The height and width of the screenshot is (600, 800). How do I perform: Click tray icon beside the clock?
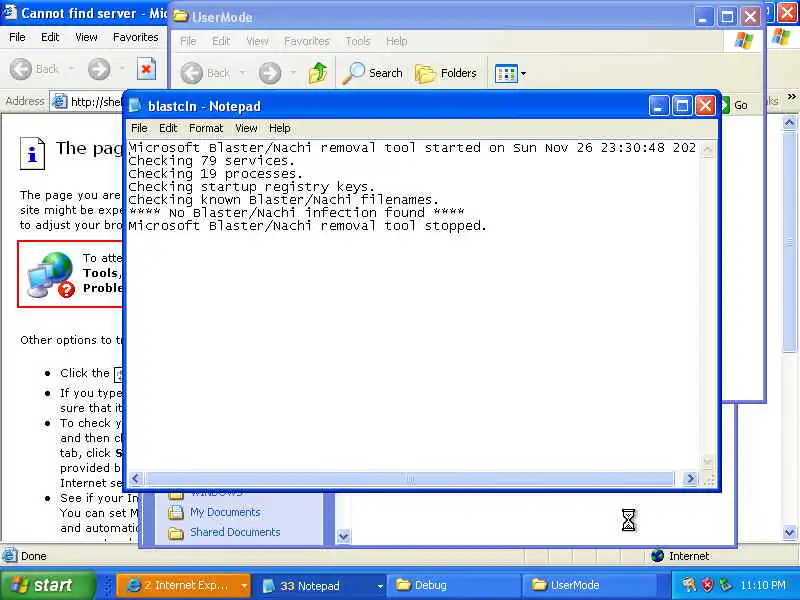(725, 585)
